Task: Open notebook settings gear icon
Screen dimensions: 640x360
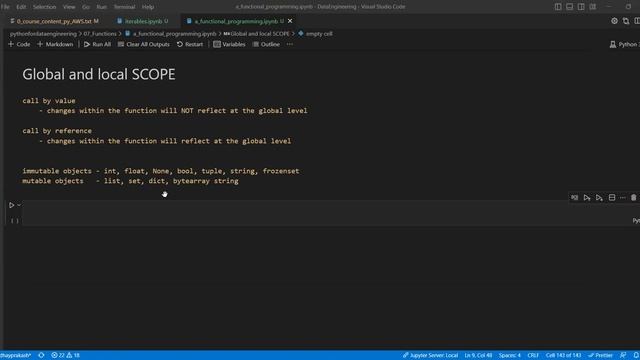Action: (614, 21)
